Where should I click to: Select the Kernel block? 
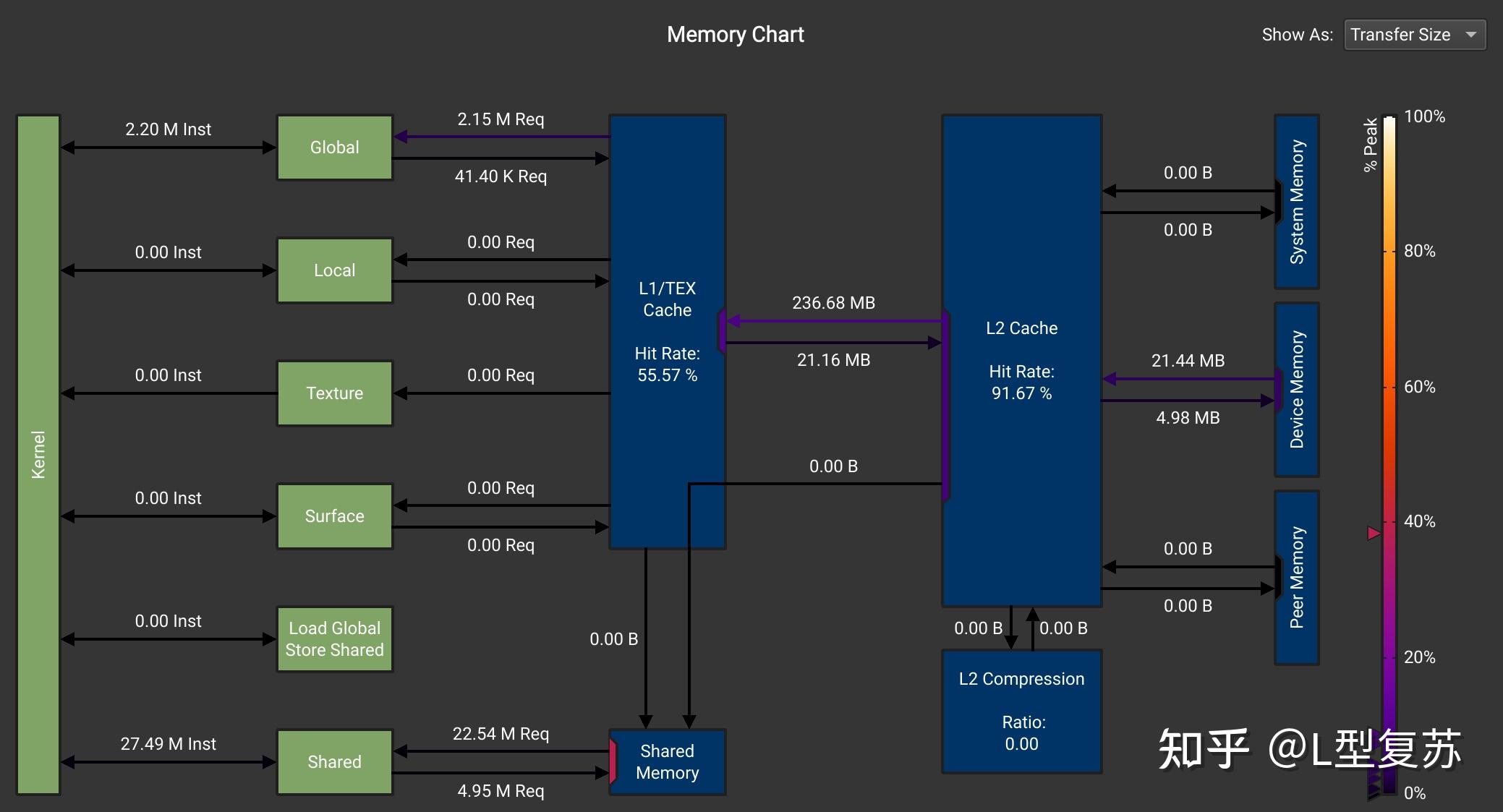(x=38, y=454)
